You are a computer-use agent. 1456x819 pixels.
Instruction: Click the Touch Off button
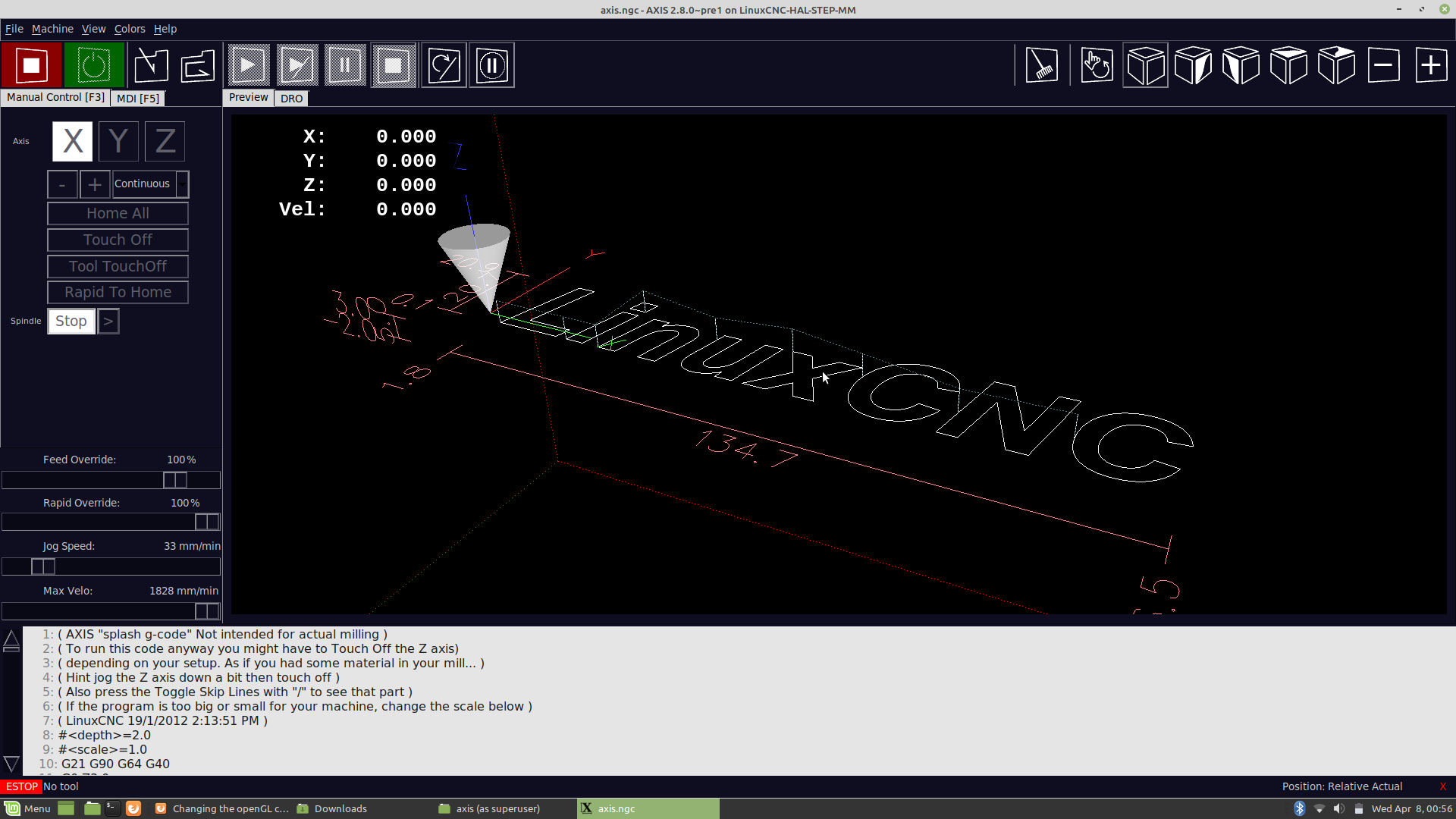click(118, 240)
